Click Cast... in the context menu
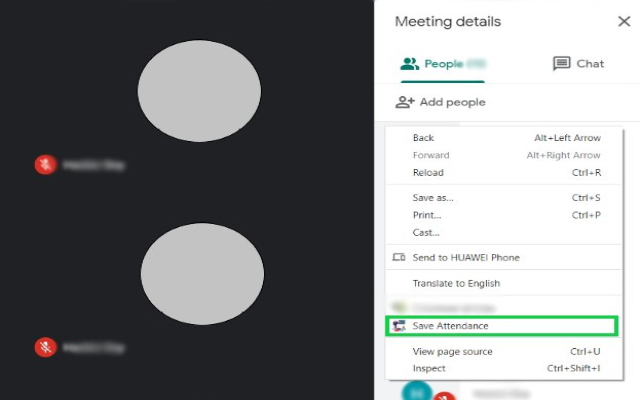Screen dimensions: 640x400 coord(426,233)
